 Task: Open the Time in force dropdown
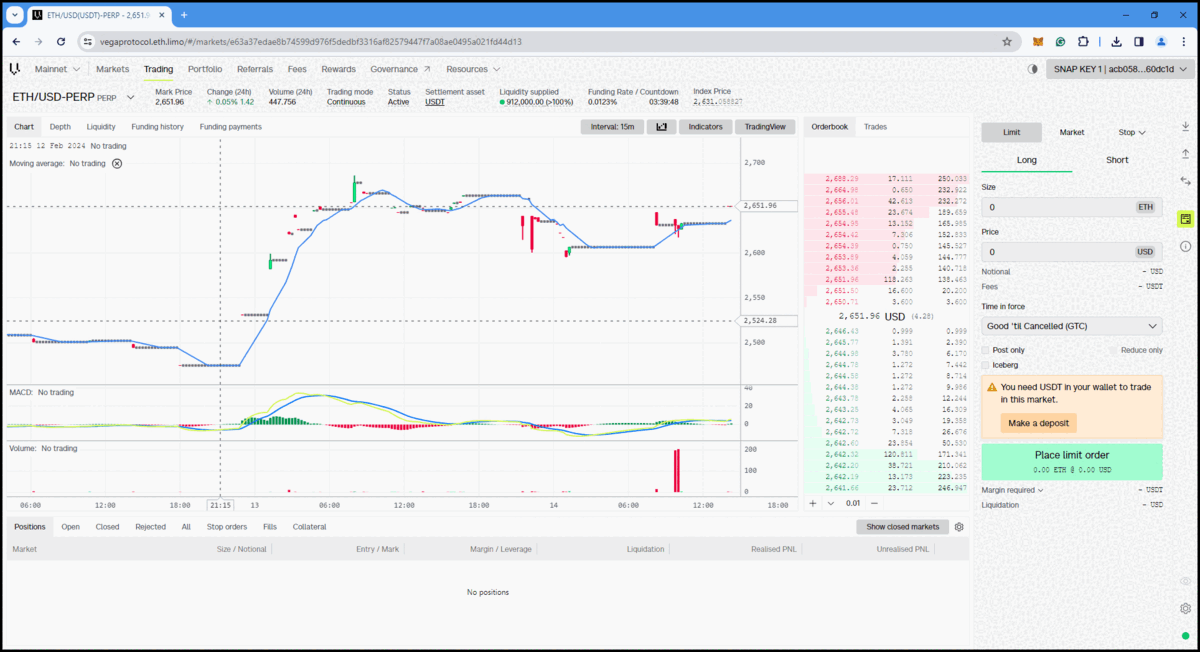pyautogui.click(x=1071, y=326)
